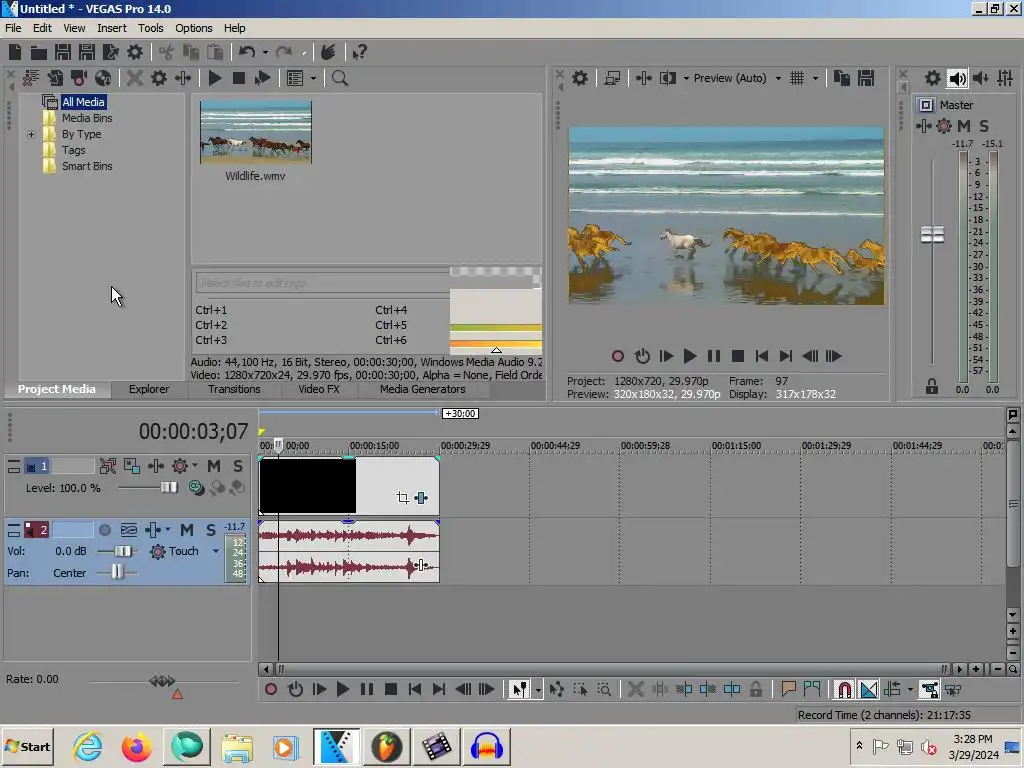This screenshot has width=1024, height=768.
Task: Open the What's This help icon
Action: 360,52
